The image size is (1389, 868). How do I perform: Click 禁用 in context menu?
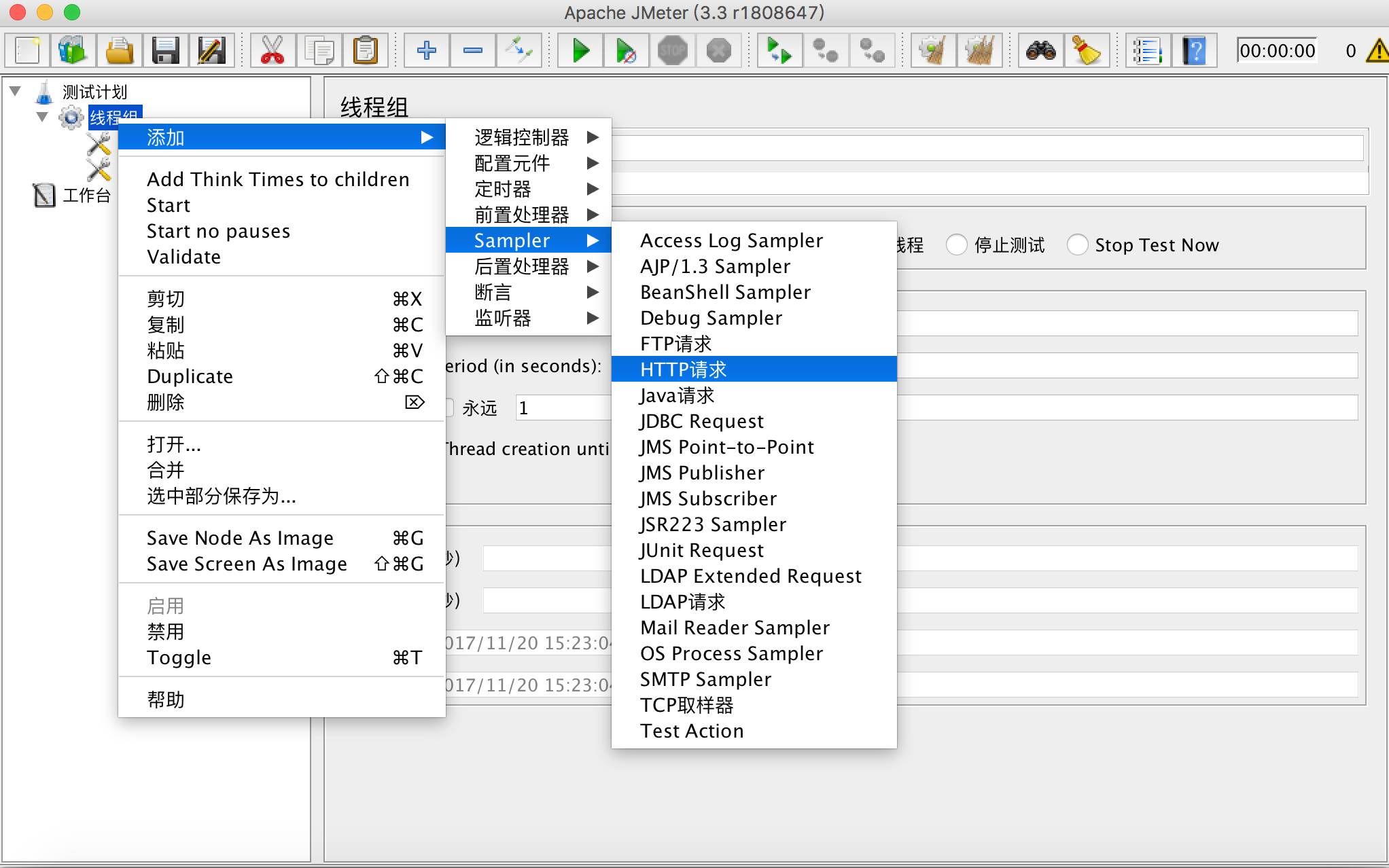click(x=281, y=632)
